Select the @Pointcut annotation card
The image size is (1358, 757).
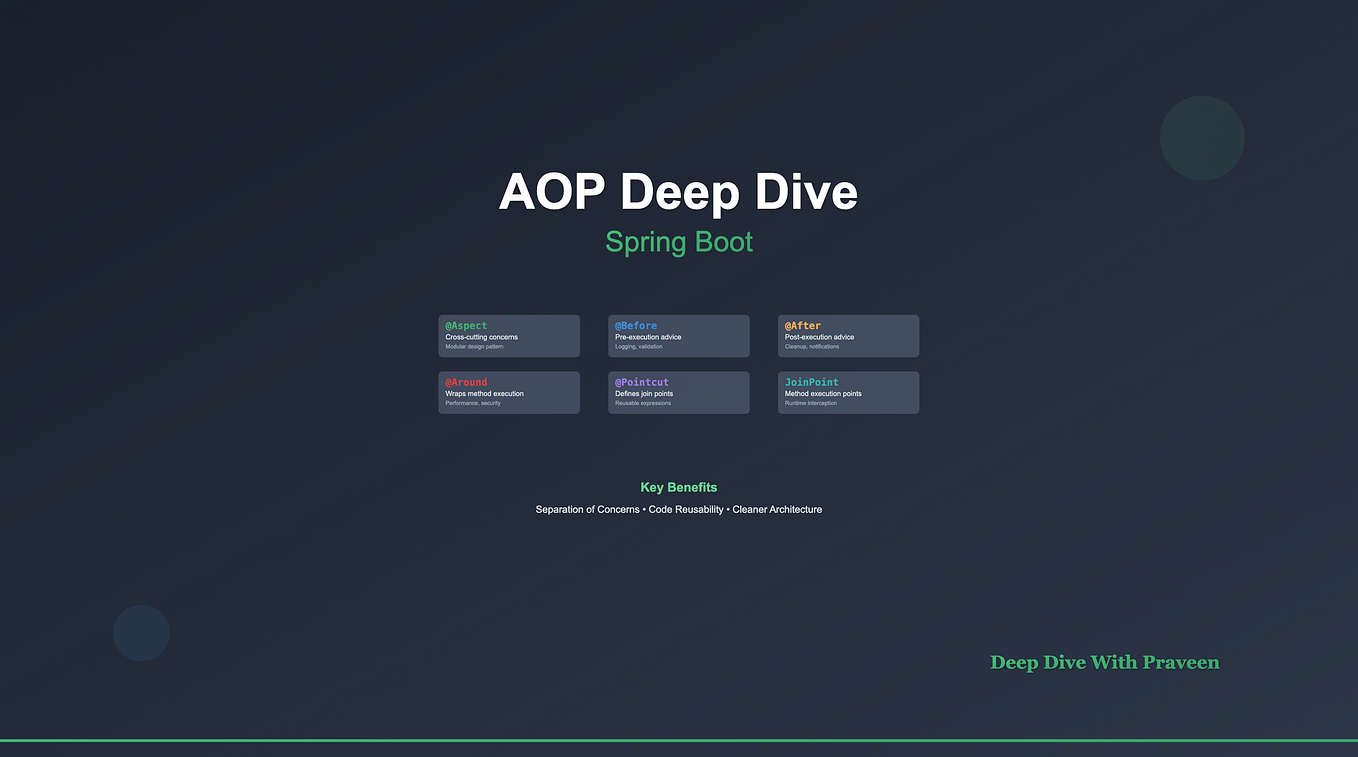(x=679, y=392)
